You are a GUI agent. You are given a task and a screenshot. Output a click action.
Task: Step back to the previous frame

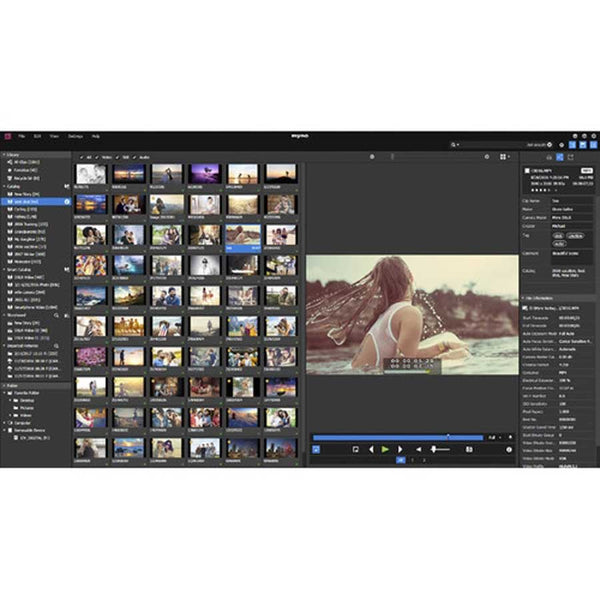(x=369, y=450)
